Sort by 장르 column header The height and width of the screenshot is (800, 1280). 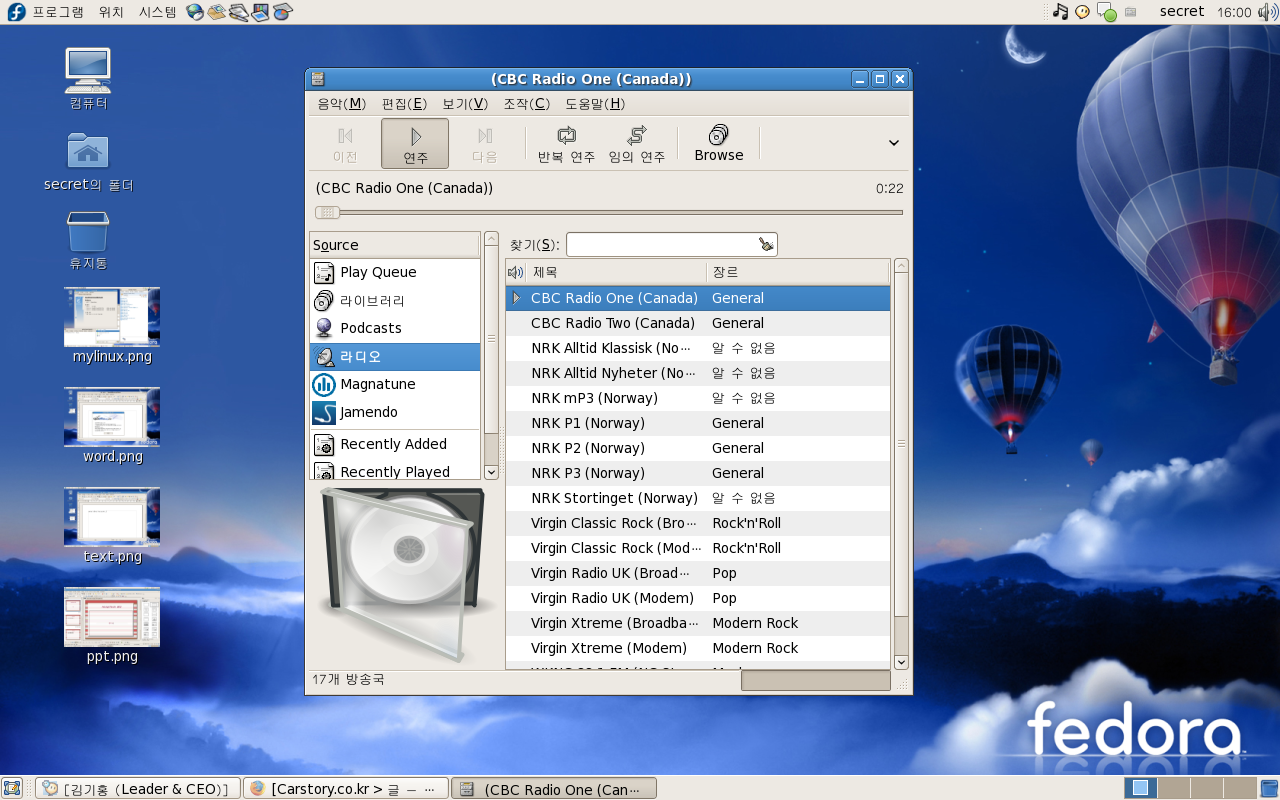coord(797,272)
